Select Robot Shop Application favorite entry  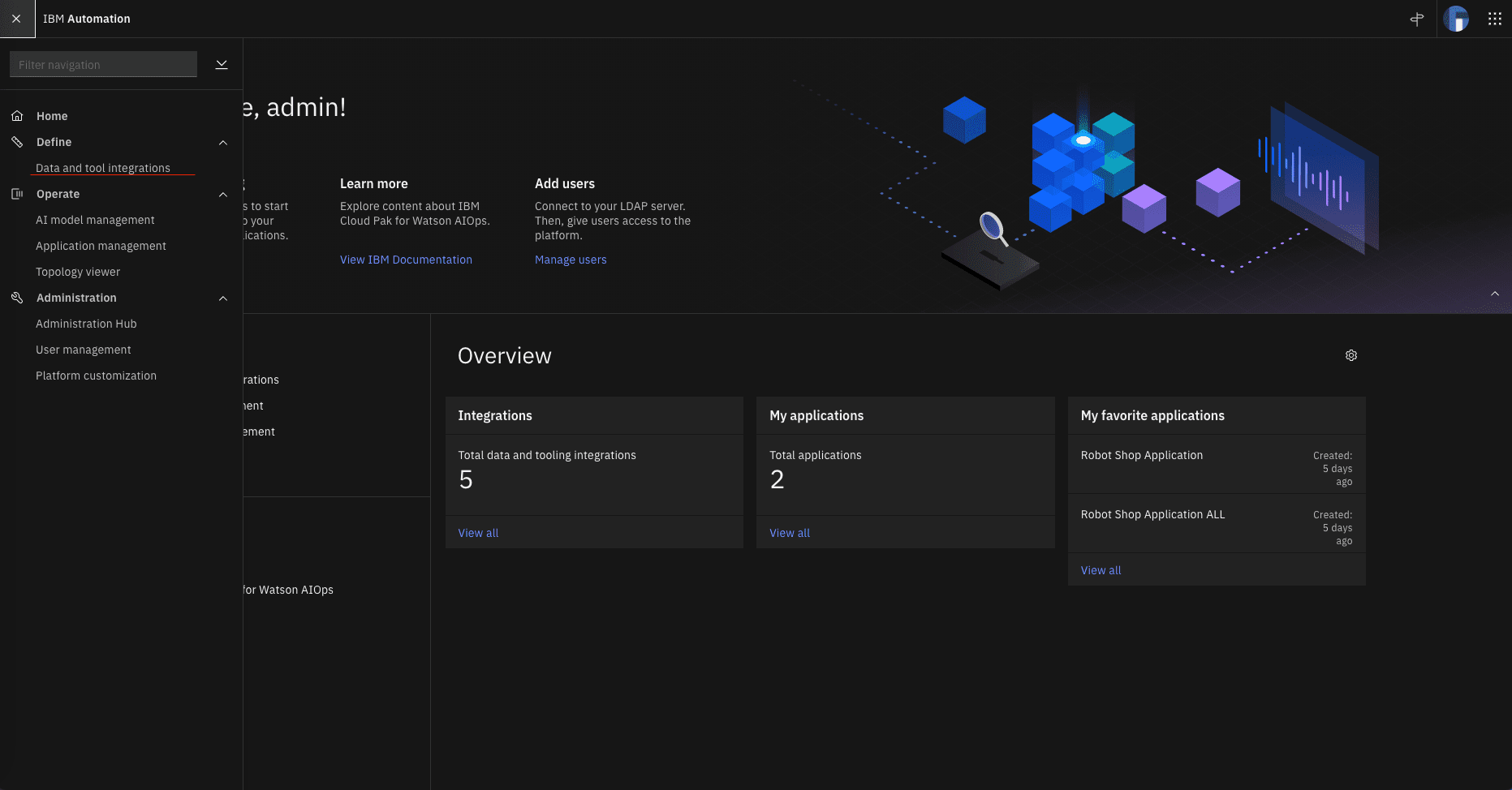tap(1141, 455)
